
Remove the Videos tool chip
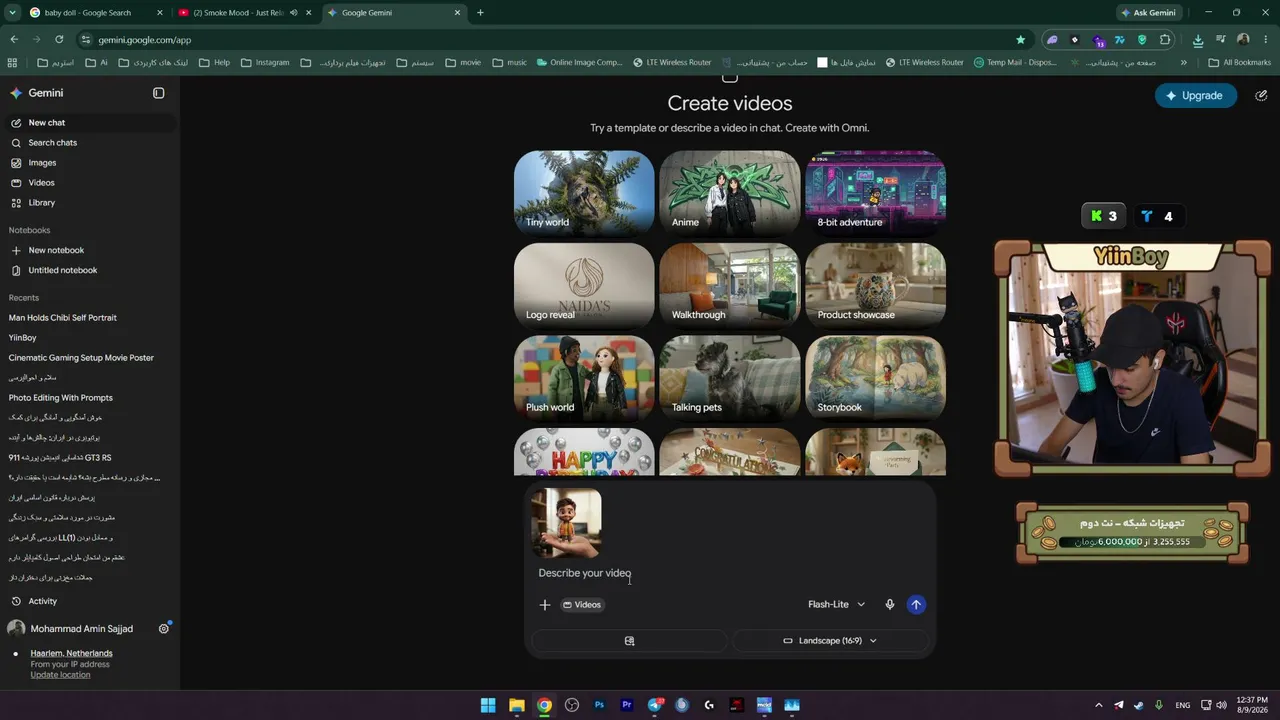point(583,605)
